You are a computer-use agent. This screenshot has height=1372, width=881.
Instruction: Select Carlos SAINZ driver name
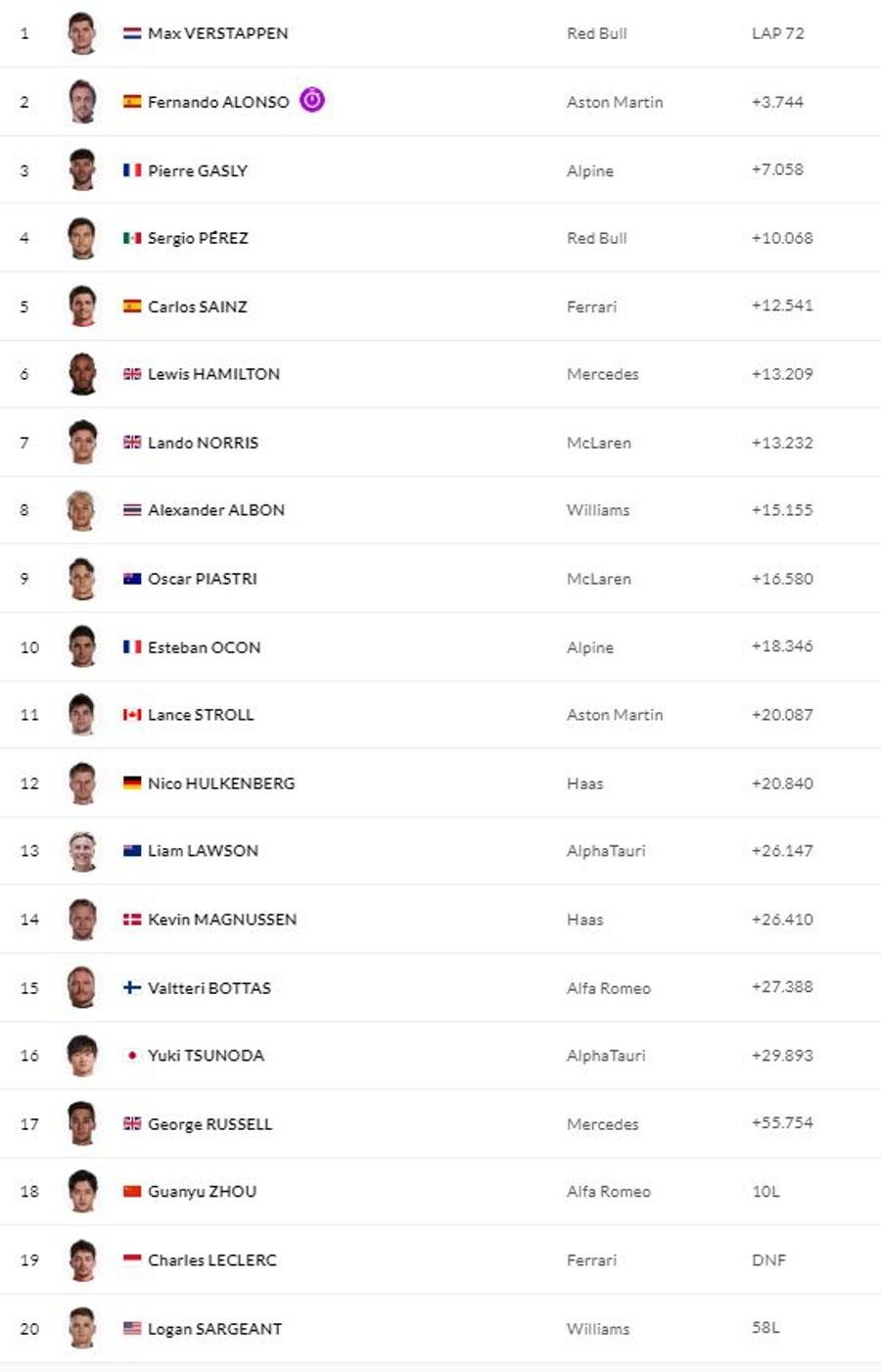click(198, 307)
